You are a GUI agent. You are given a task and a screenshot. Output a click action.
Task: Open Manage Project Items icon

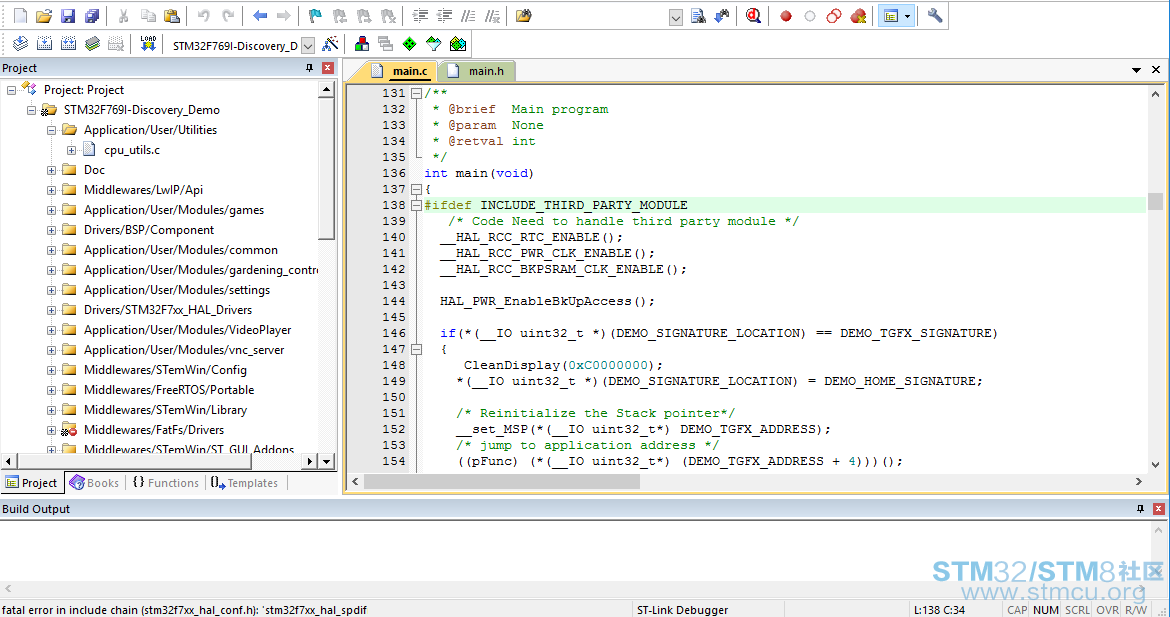[x=362, y=44]
